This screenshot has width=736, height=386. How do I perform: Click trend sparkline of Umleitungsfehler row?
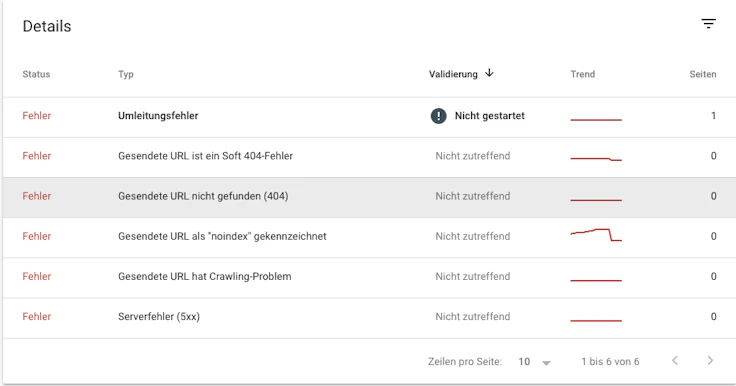pyautogui.click(x=596, y=120)
